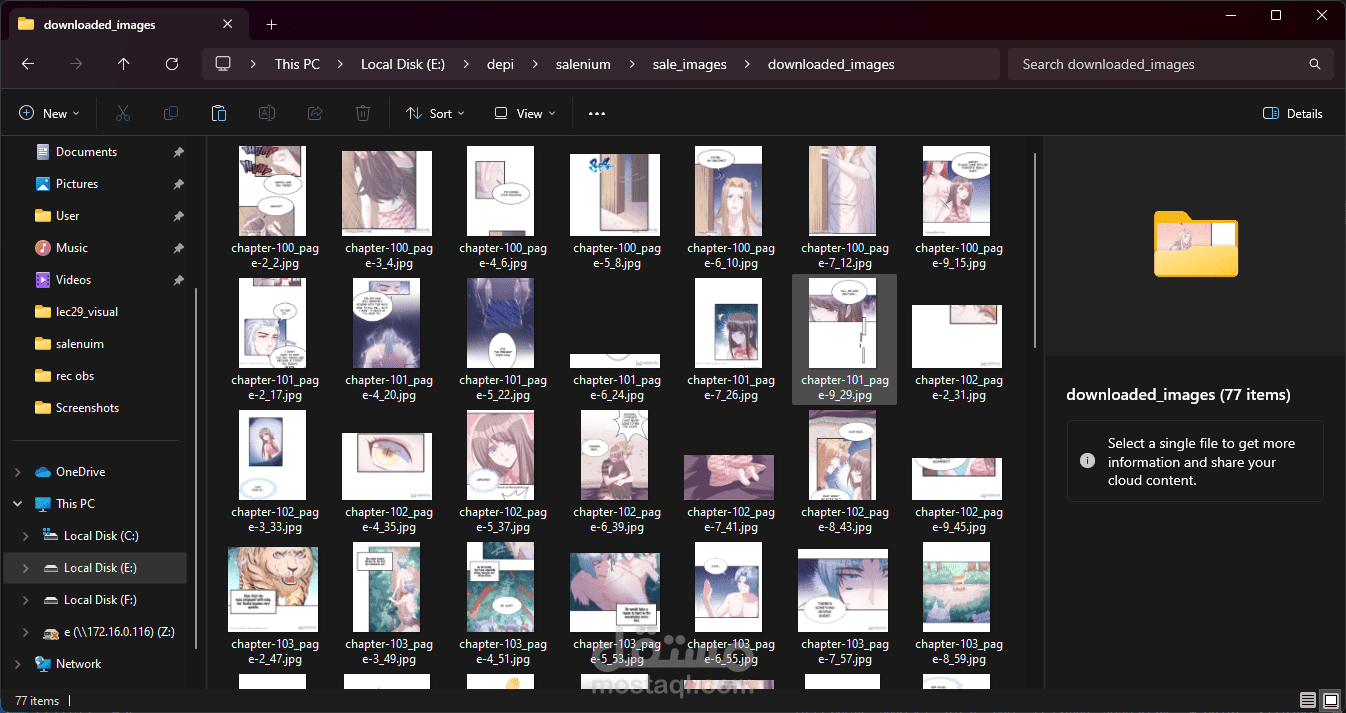Switch to thumbnail layout via status bar icon
Image resolution: width=1346 pixels, height=713 pixels.
1331,700
